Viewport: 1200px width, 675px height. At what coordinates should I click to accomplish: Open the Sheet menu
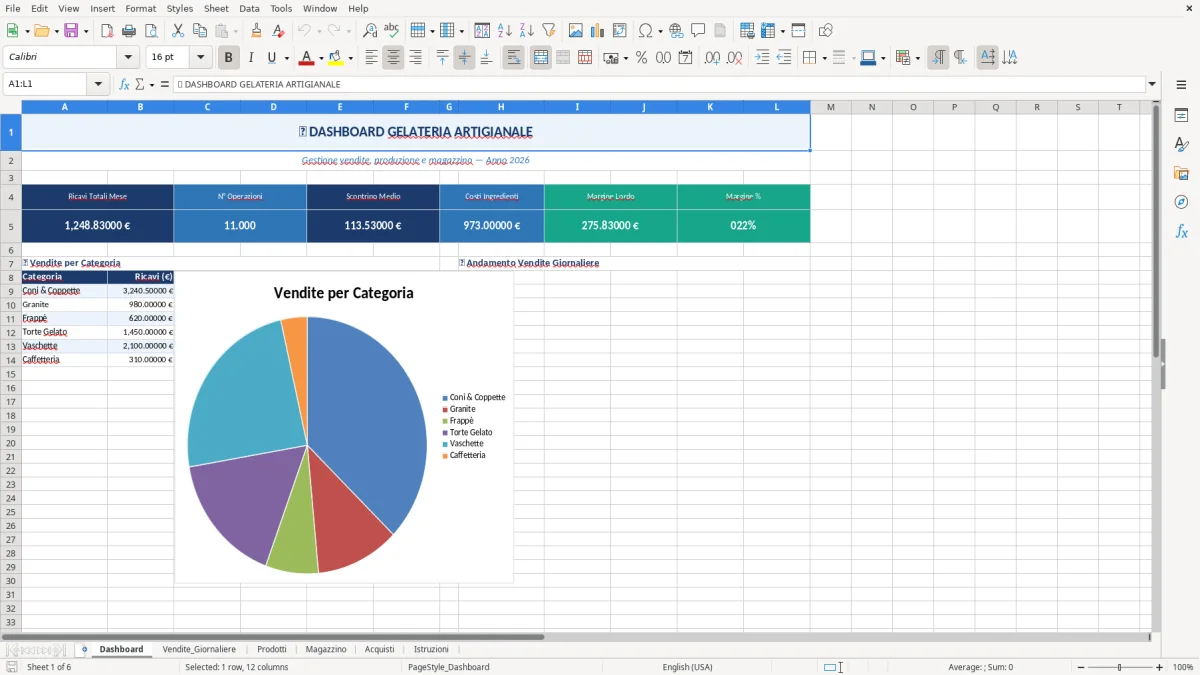[216, 8]
